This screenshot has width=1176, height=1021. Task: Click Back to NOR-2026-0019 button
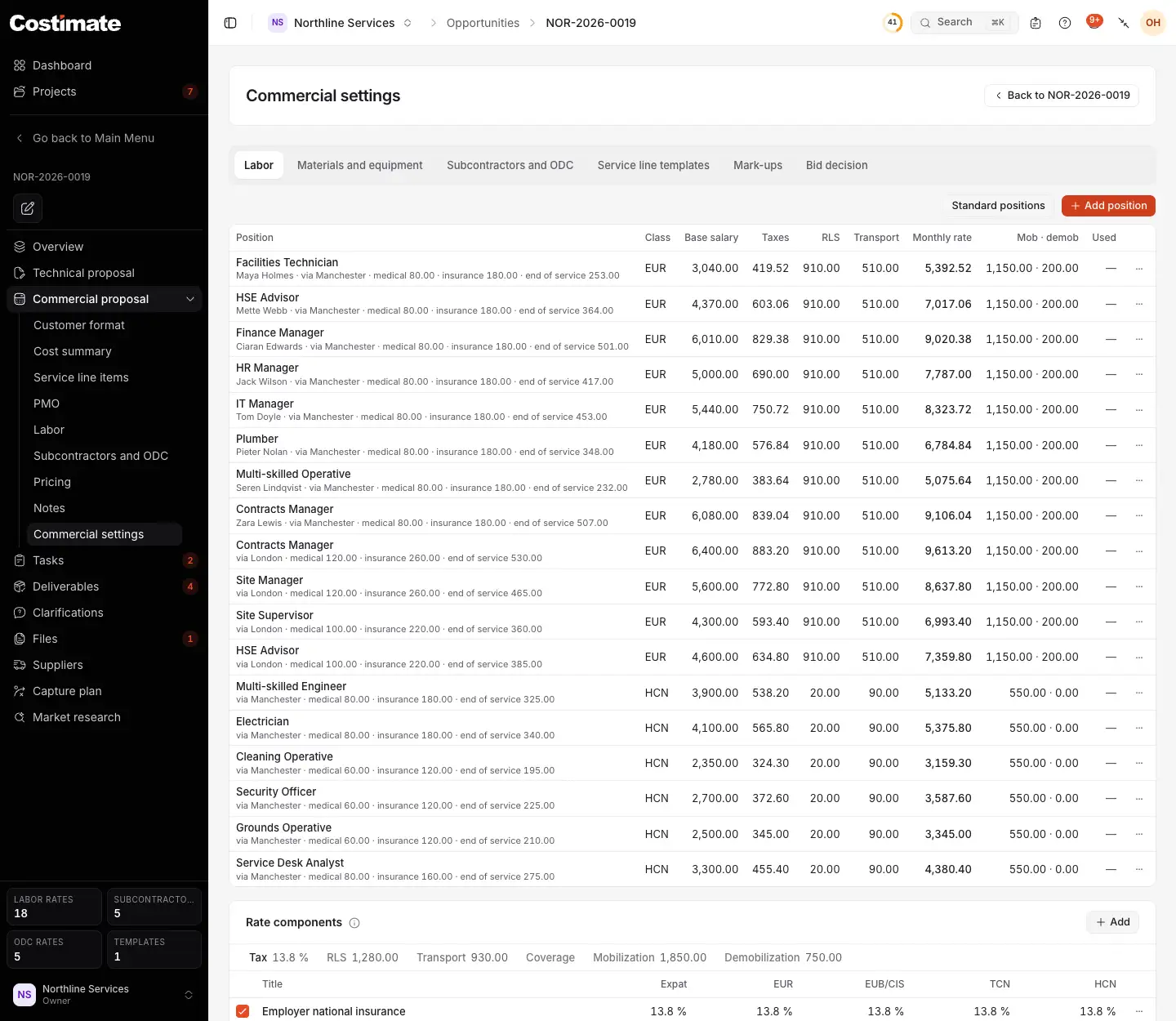[x=1062, y=96]
